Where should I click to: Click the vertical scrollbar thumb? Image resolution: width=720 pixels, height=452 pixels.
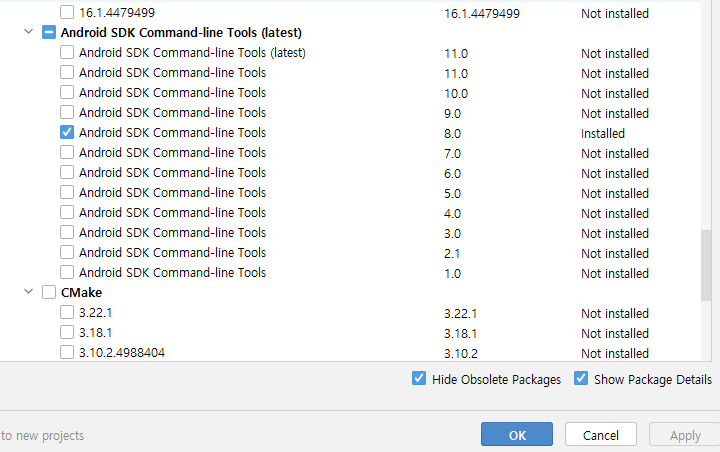(x=706, y=265)
